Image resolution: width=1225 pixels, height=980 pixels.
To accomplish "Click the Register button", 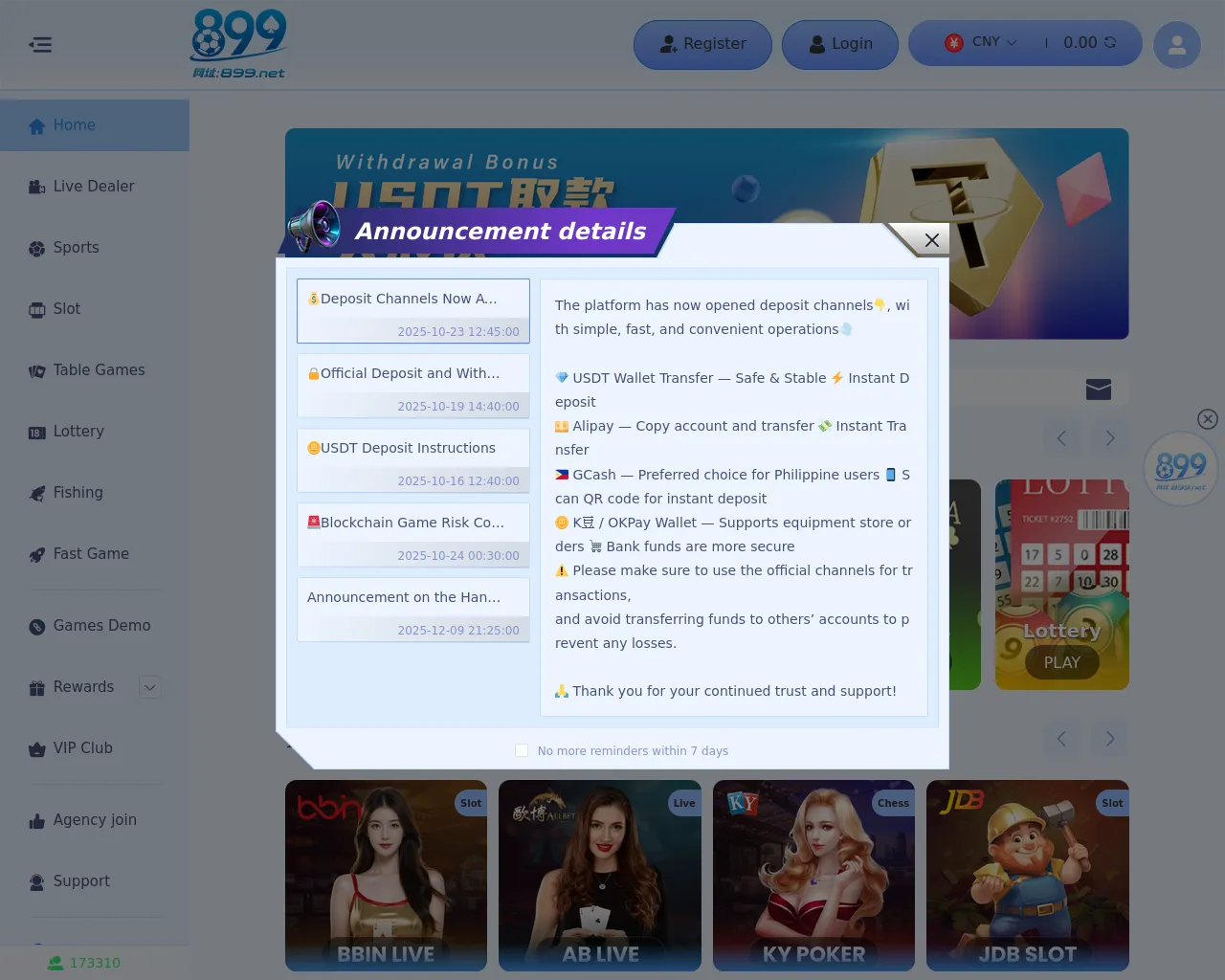I will click(x=702, y=45).
